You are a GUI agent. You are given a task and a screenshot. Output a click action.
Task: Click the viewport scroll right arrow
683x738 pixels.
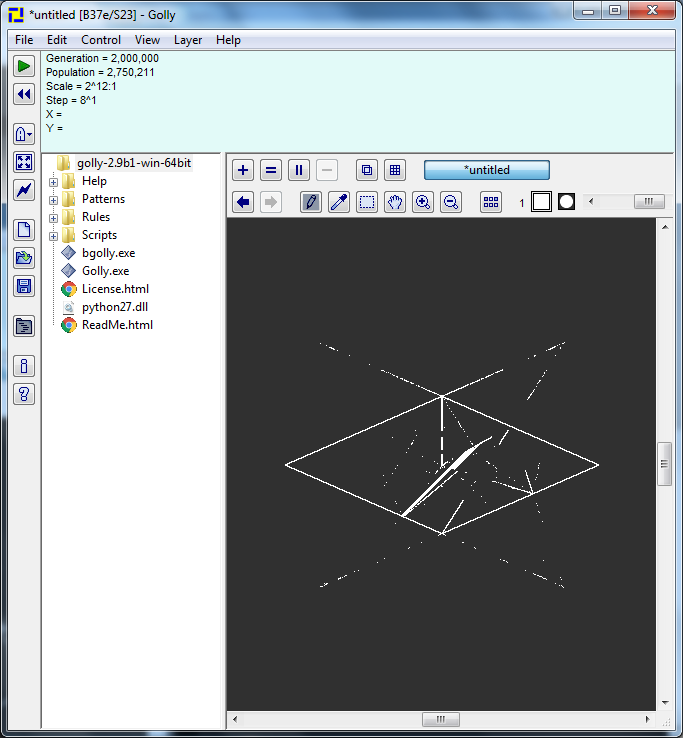(x=647, y=719)
